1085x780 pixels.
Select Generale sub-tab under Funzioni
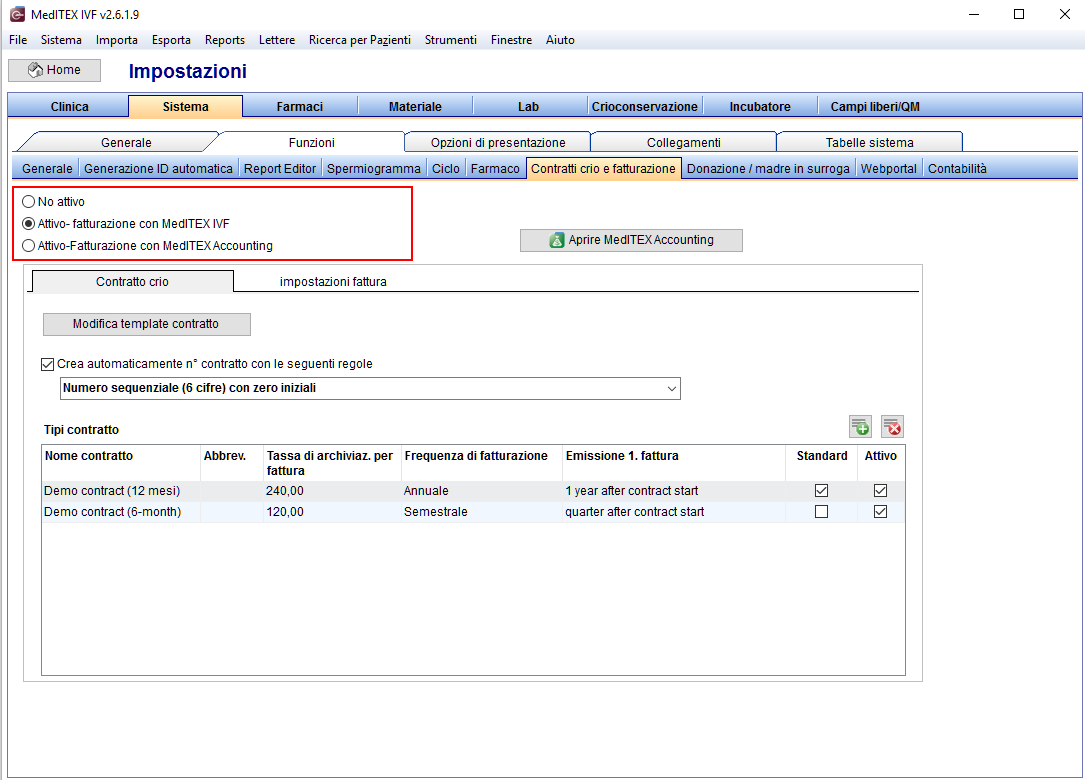(x=47, y=169)
